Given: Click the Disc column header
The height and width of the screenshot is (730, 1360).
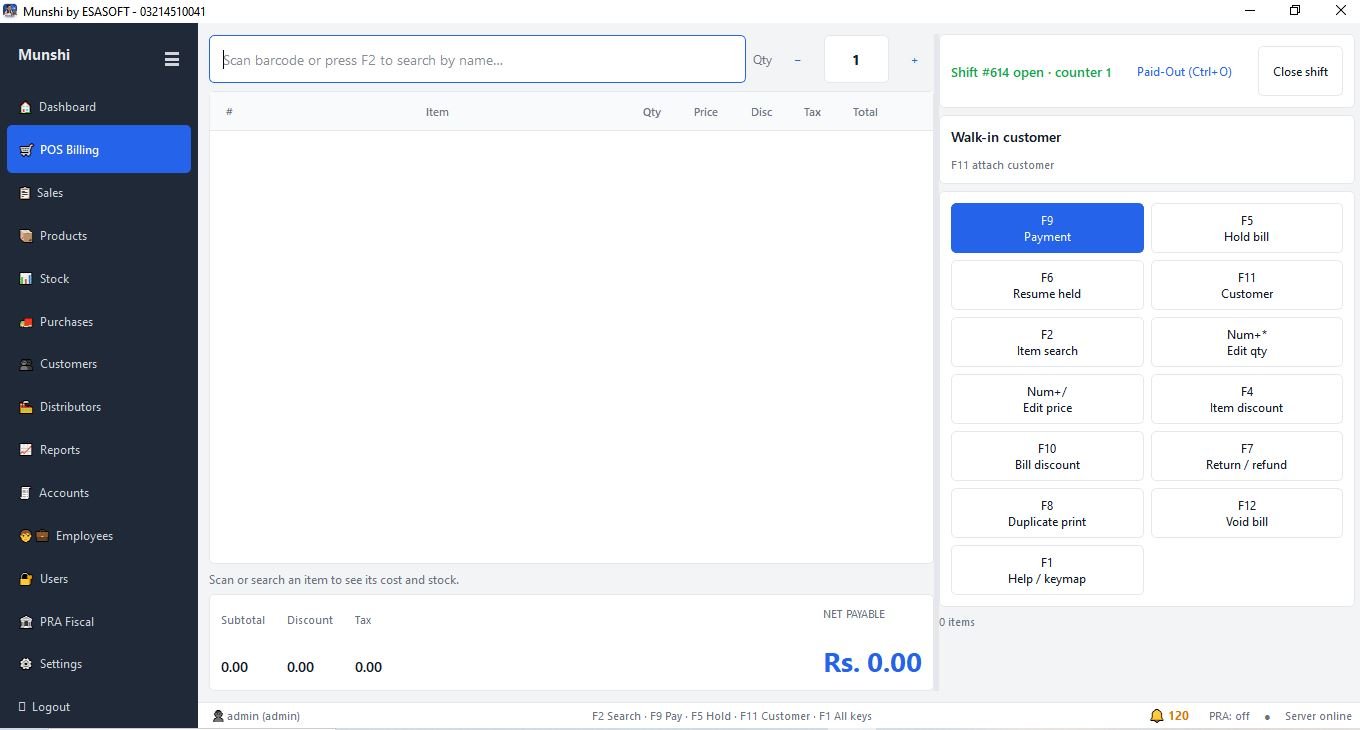Looking at the screenshot, I should pos(761,112).
